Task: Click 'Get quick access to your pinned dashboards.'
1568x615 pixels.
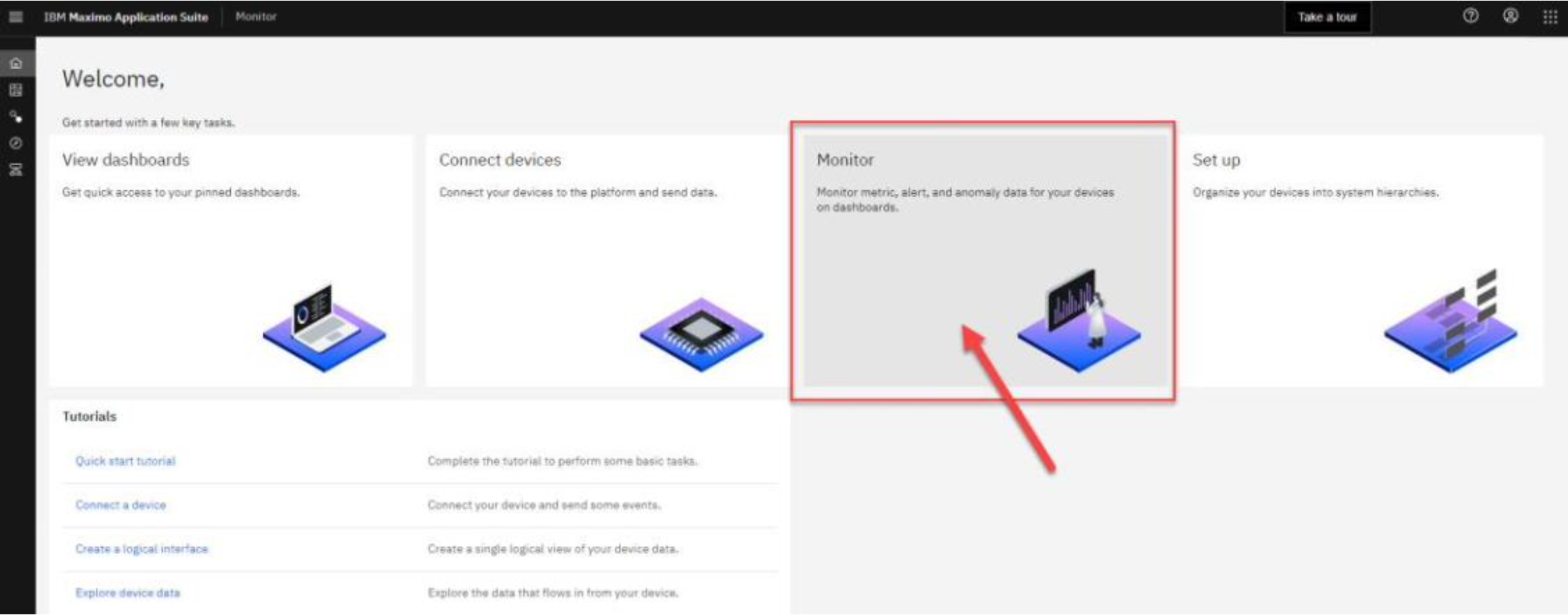Action: [x=181, y=192]
